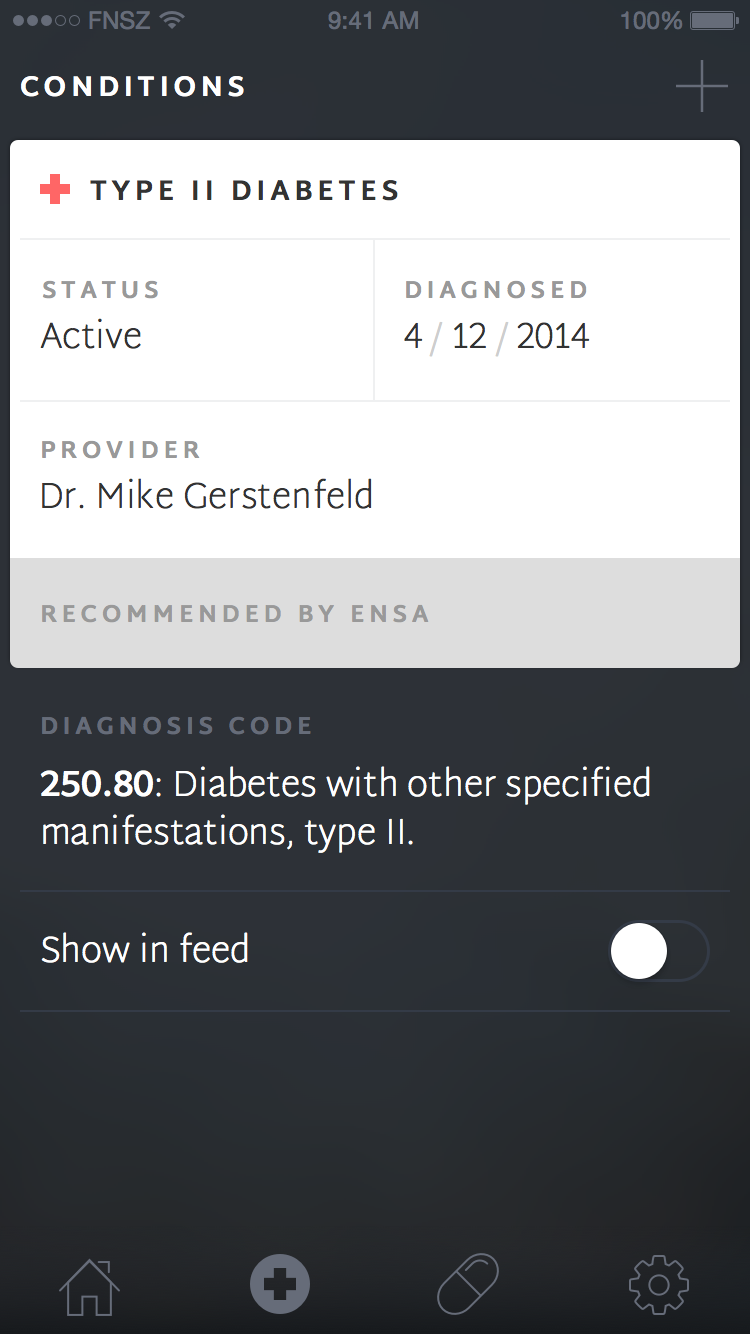Tap the plus icon to add condition
Viewport: 750px width, 1334px height.
(x=702, y=86)
